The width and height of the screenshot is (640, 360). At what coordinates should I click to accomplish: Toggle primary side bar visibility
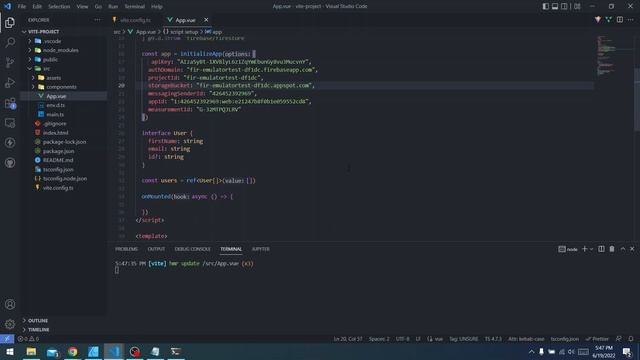[546, 6]
